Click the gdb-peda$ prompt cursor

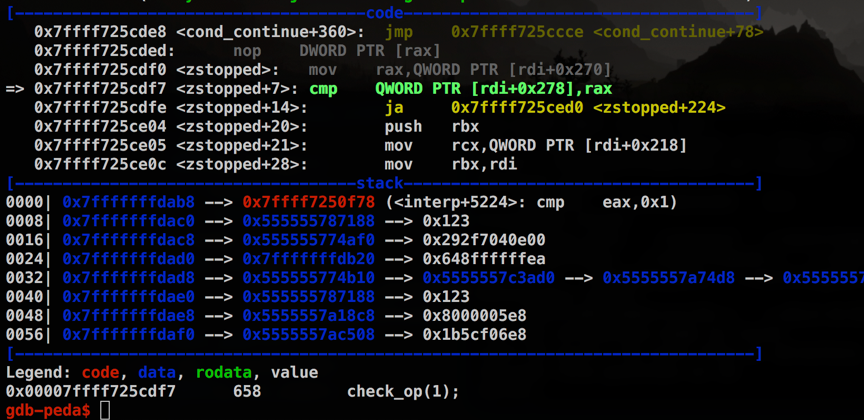(x=105, y=411)
